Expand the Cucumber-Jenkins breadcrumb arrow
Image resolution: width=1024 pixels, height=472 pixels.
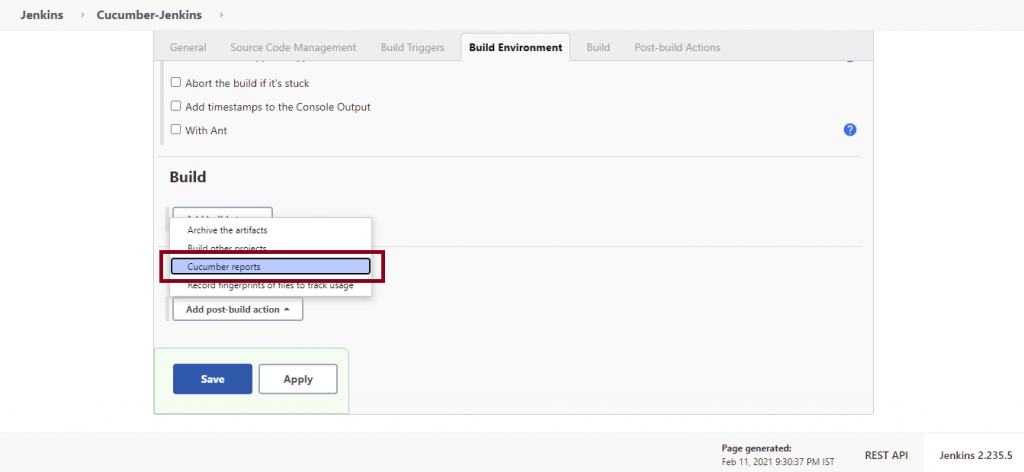[221, 14]
